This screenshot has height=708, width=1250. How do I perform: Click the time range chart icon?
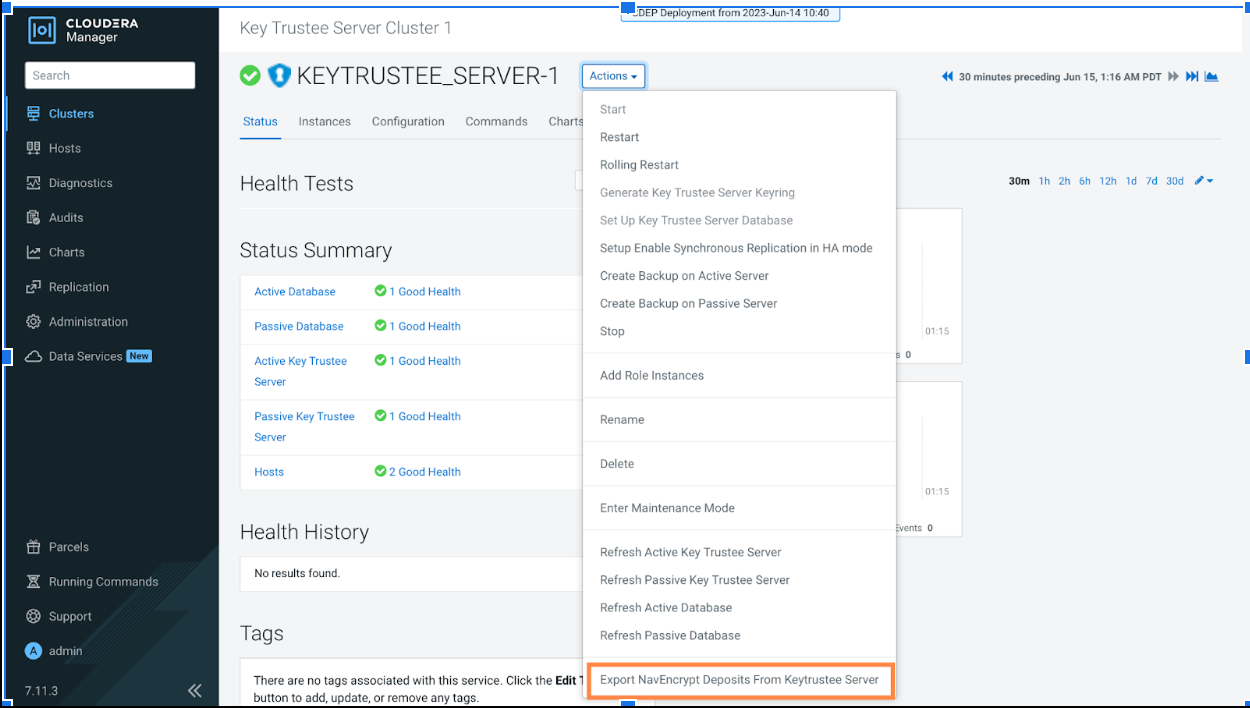click(x=1211, y=77)
